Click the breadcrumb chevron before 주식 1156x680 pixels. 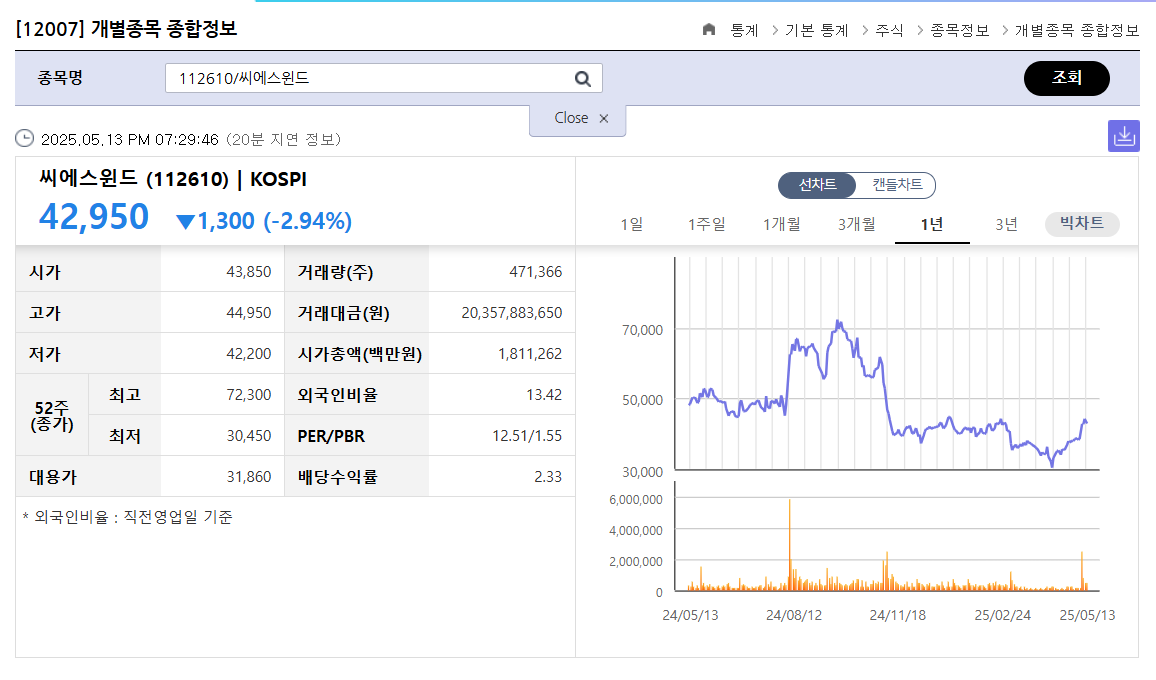(x=865, y=31)
